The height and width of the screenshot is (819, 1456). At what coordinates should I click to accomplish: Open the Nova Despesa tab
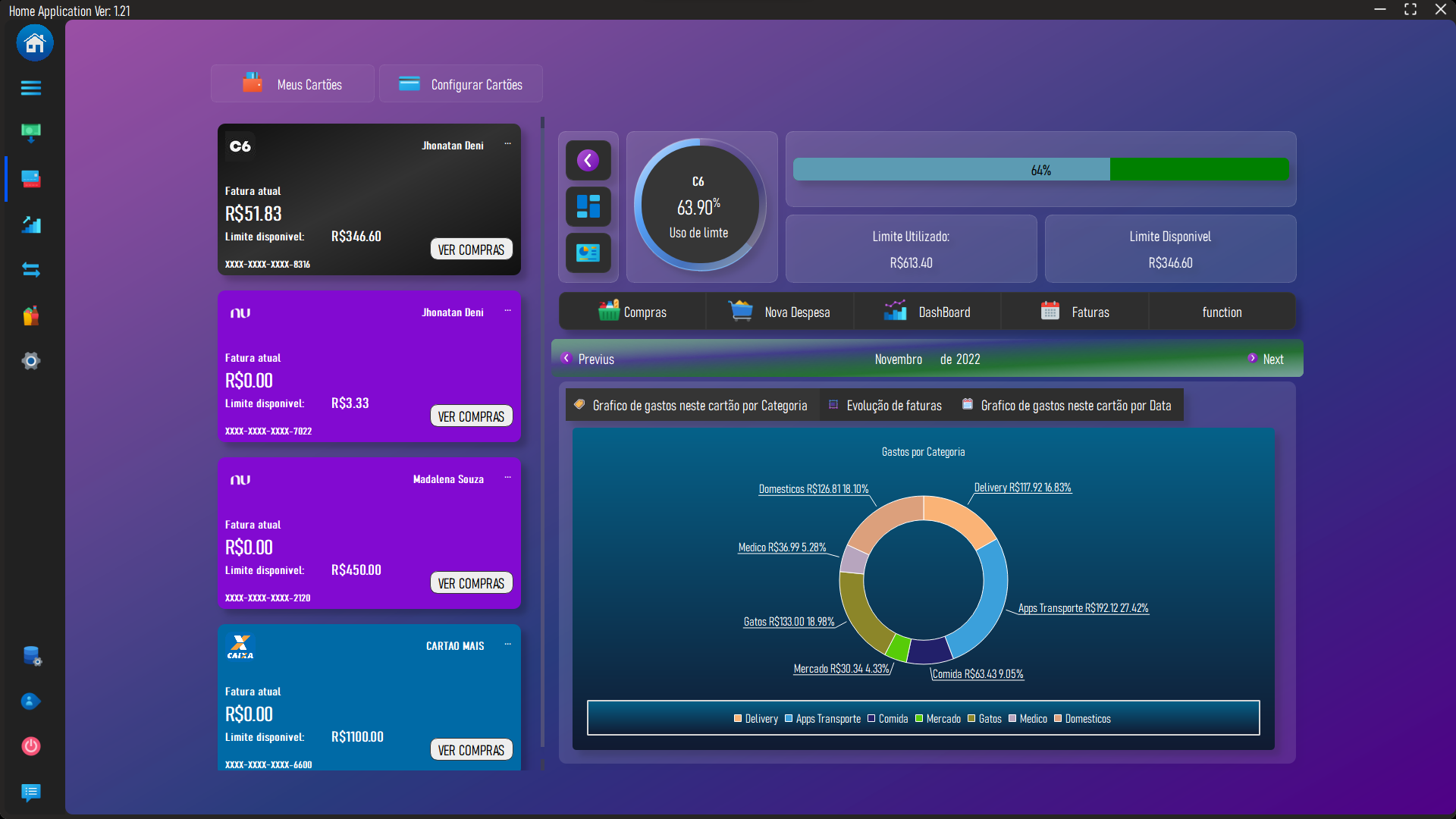[780, 312]
